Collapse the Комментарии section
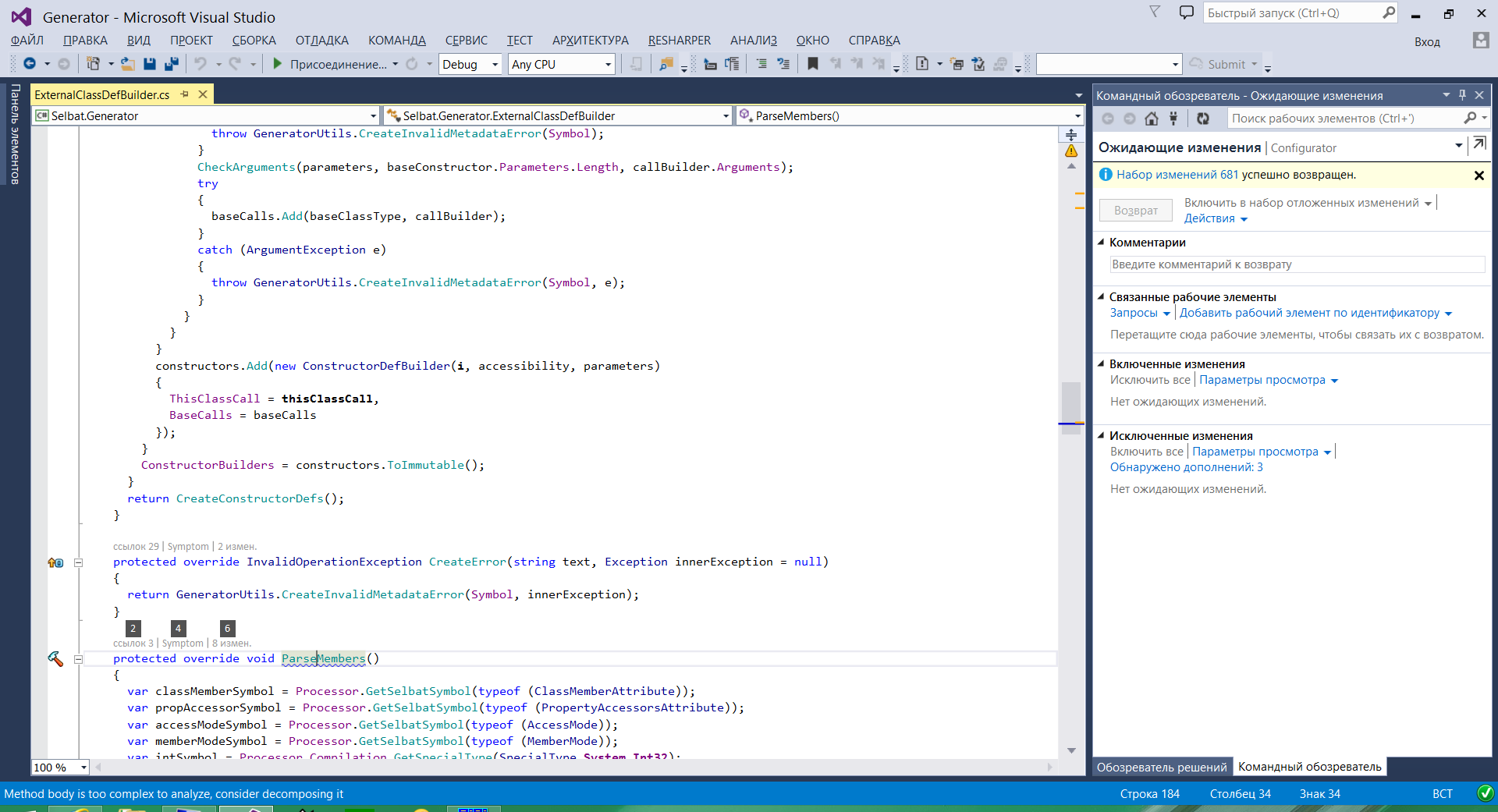The width and height of the screenshot is (1498, 812). pyautogui.click(x=1102, y=243)
